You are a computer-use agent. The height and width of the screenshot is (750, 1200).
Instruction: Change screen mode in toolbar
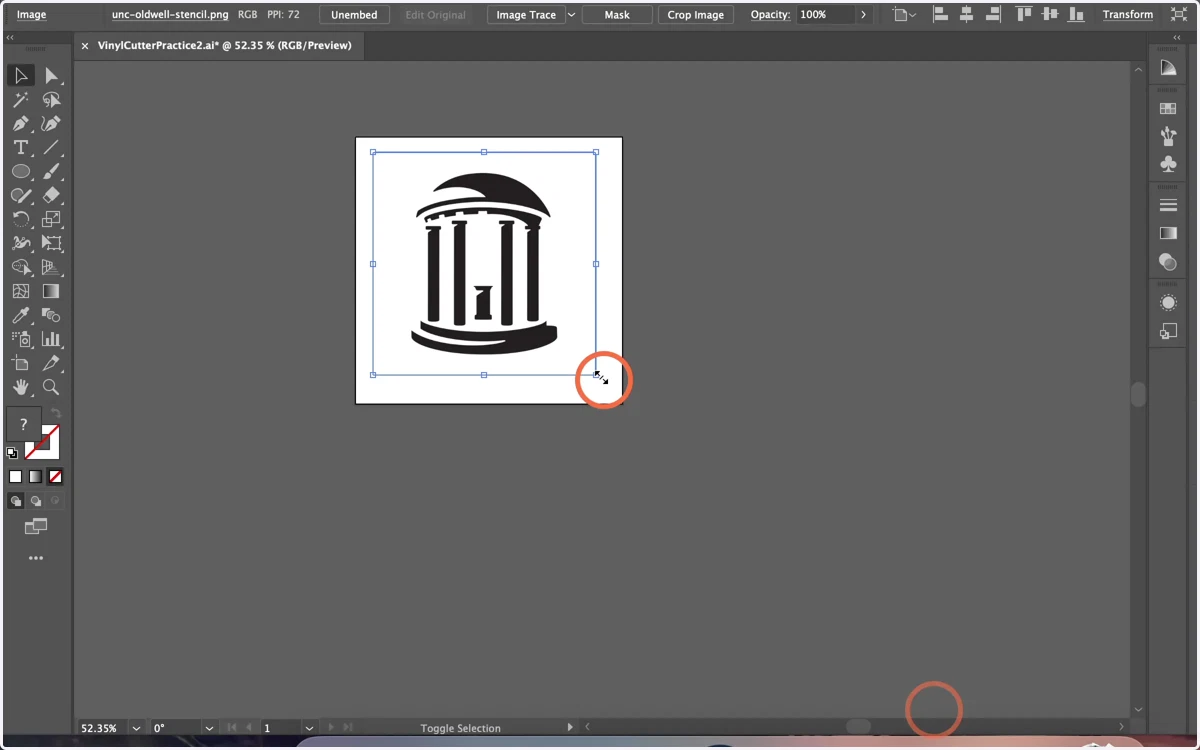(x=36, y=527)
